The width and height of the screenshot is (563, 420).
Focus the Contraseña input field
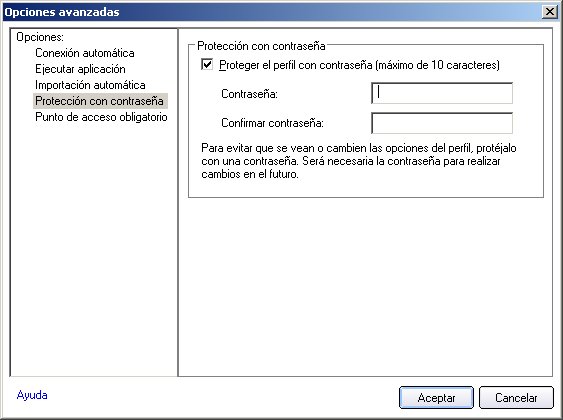442,93
